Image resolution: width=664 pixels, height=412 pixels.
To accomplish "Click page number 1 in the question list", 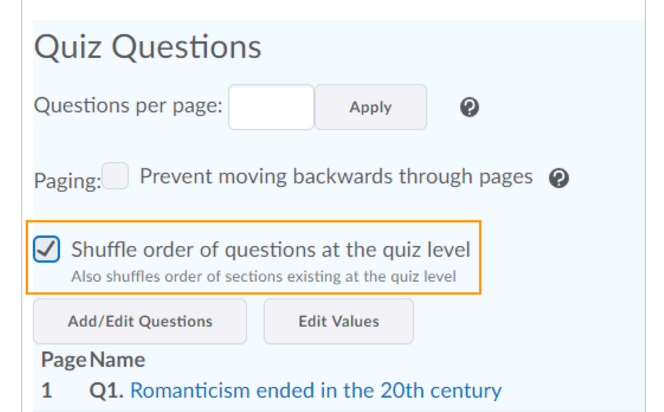I will click(47, 390).
